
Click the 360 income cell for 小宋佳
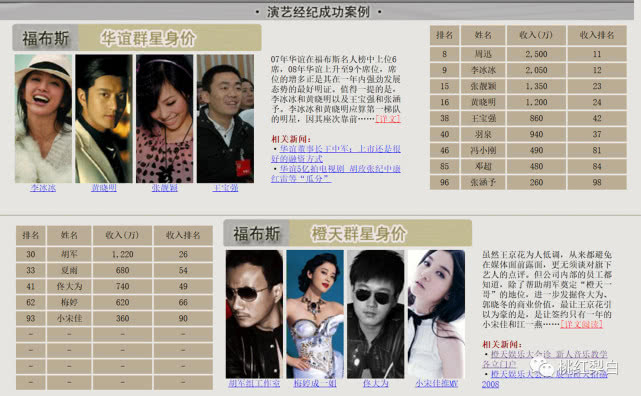click(x=122, y=318)
